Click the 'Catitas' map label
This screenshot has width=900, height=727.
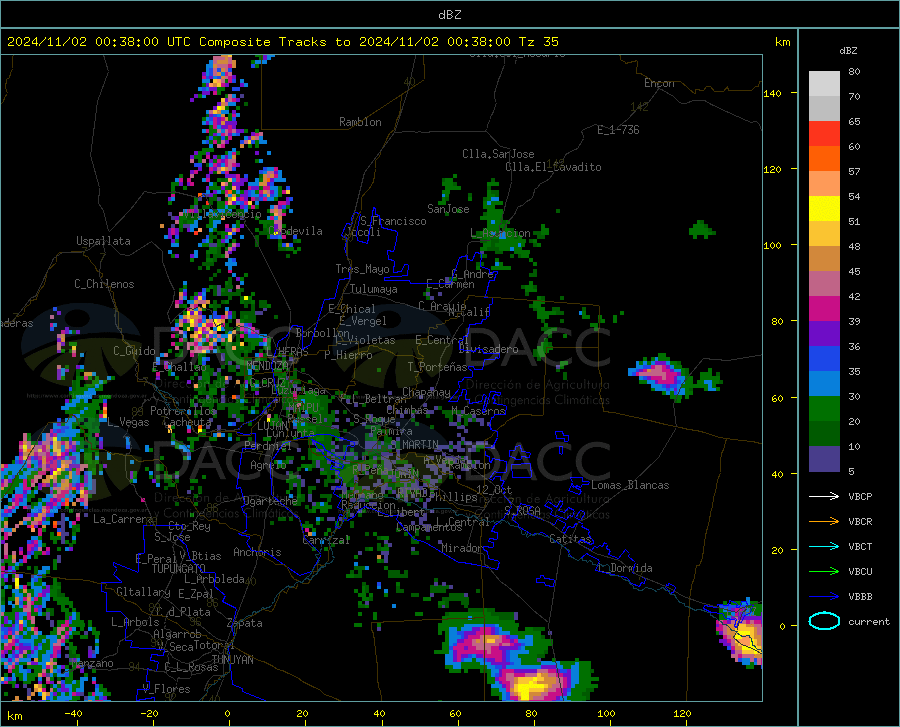click(x=571, y=539)
